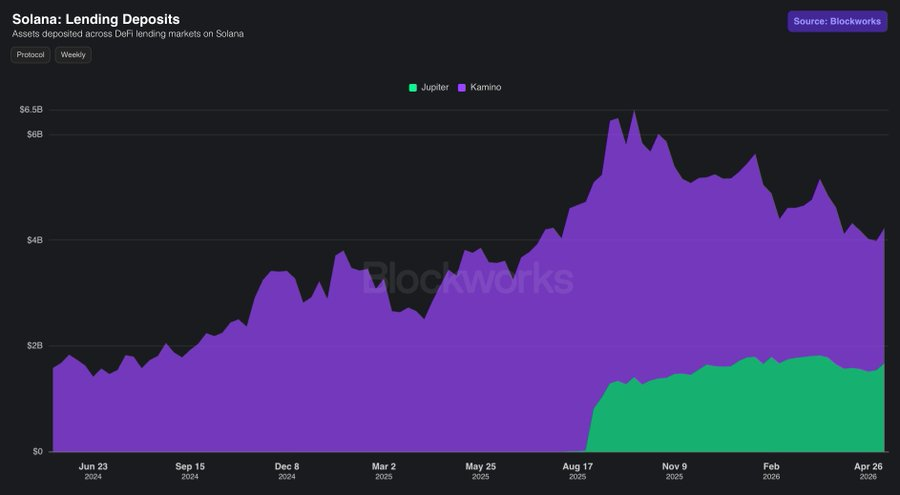
Task: Click the Sep 15 2024 axis label
Action: tap(190, 471)
